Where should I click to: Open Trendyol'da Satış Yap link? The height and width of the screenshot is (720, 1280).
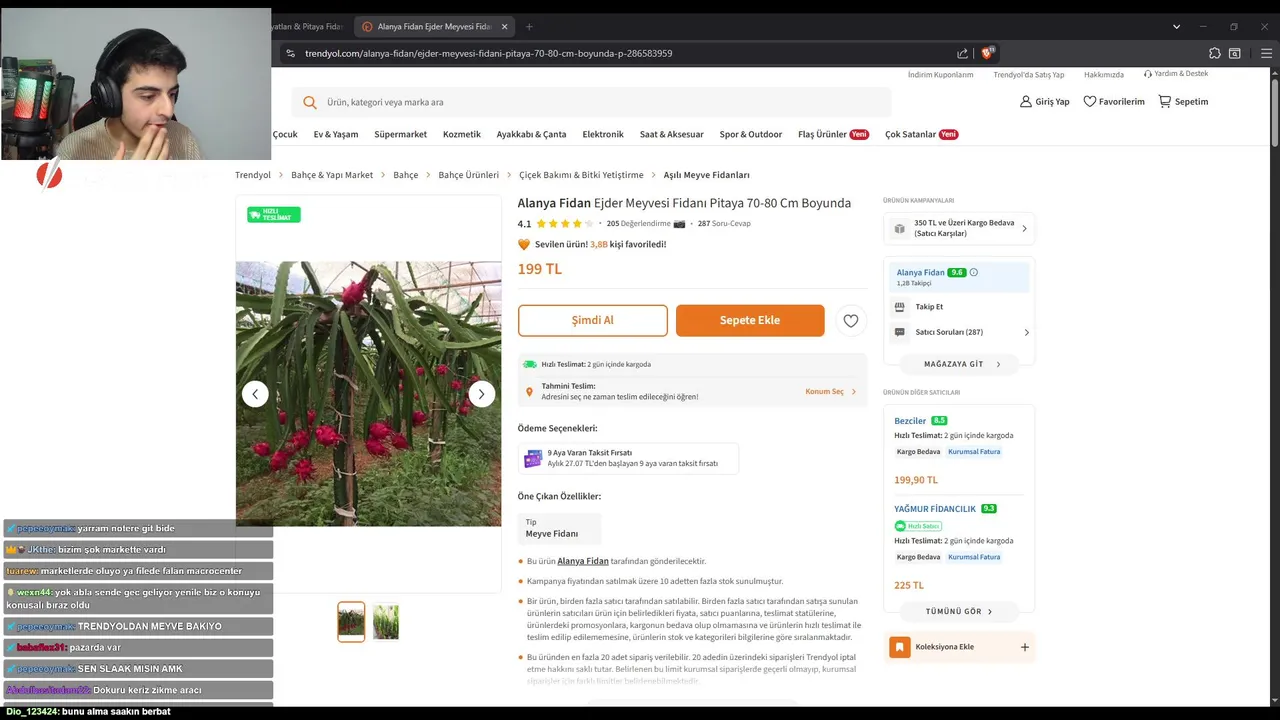[1029, 75]
